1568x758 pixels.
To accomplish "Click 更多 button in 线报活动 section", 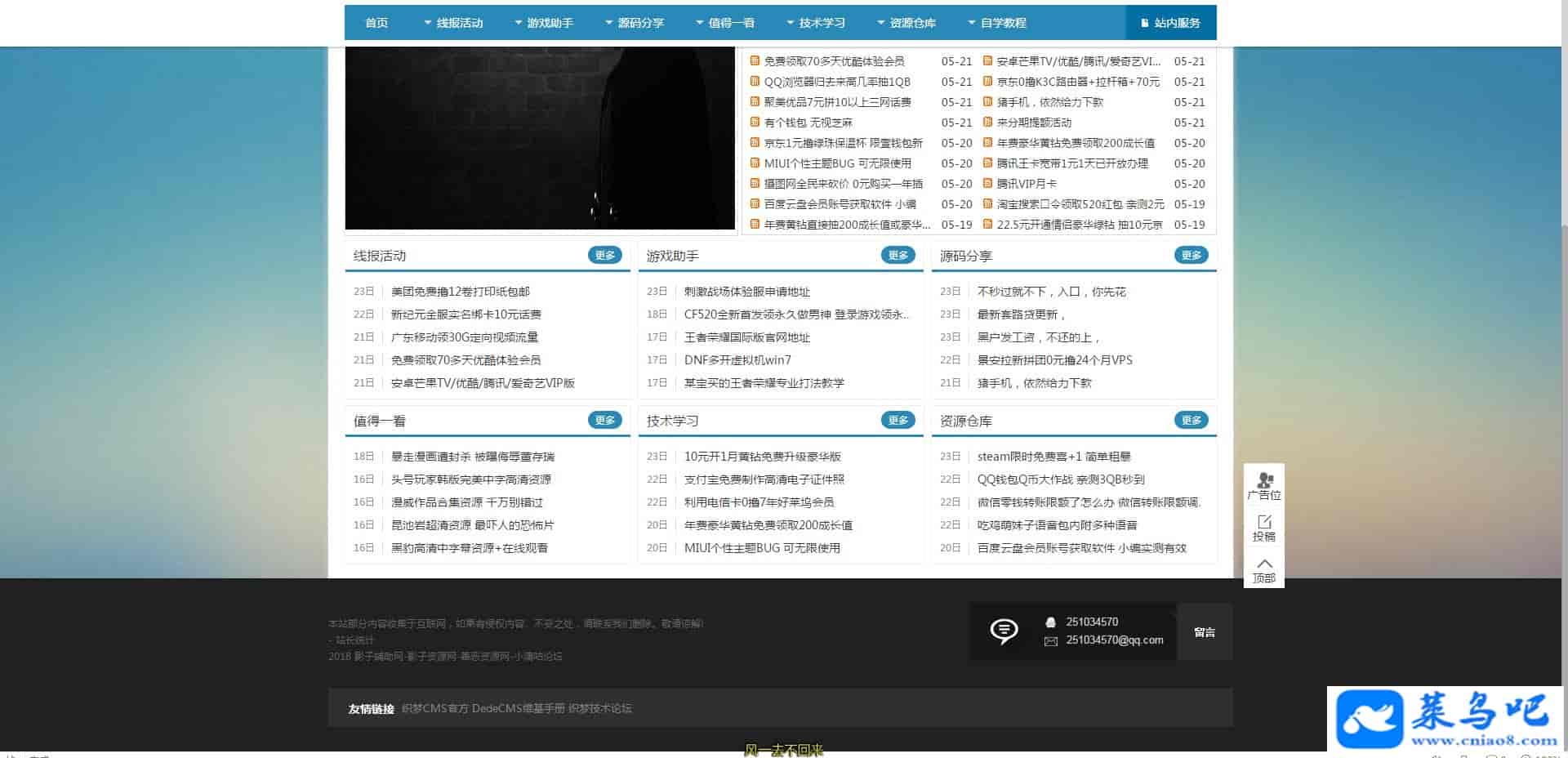I will 605,256.
